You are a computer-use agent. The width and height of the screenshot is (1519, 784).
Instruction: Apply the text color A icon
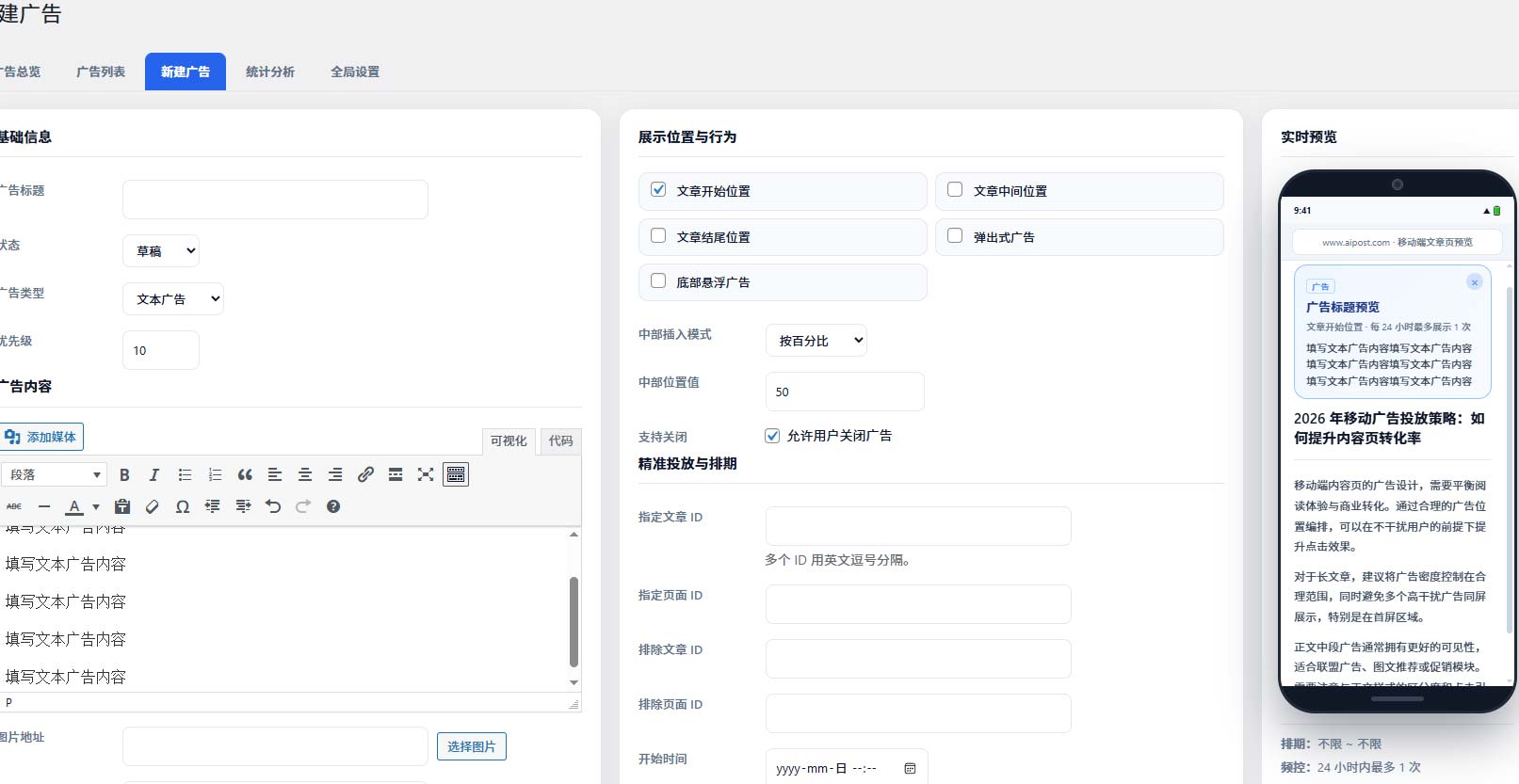tap(74, 506)
